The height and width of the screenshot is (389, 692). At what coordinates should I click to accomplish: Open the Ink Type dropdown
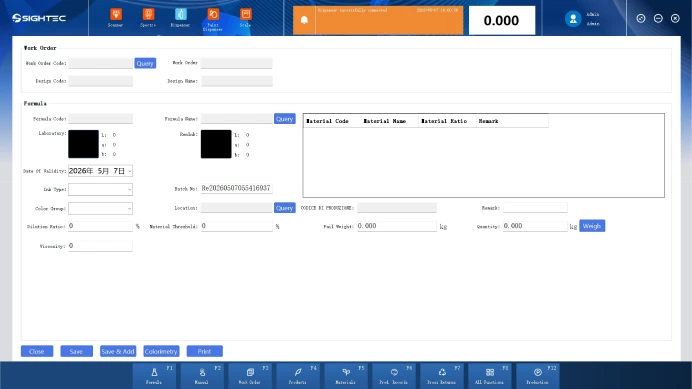tap(100, 189)
